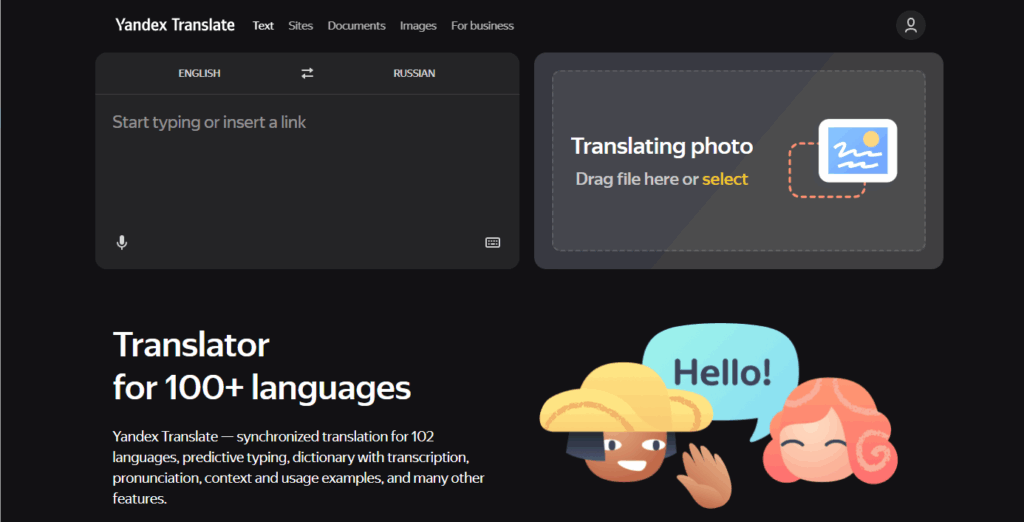The width and height of the screenshot is (1024, 522).
Task: Open the ENGLISH source language selector
Action: (199, 74)
